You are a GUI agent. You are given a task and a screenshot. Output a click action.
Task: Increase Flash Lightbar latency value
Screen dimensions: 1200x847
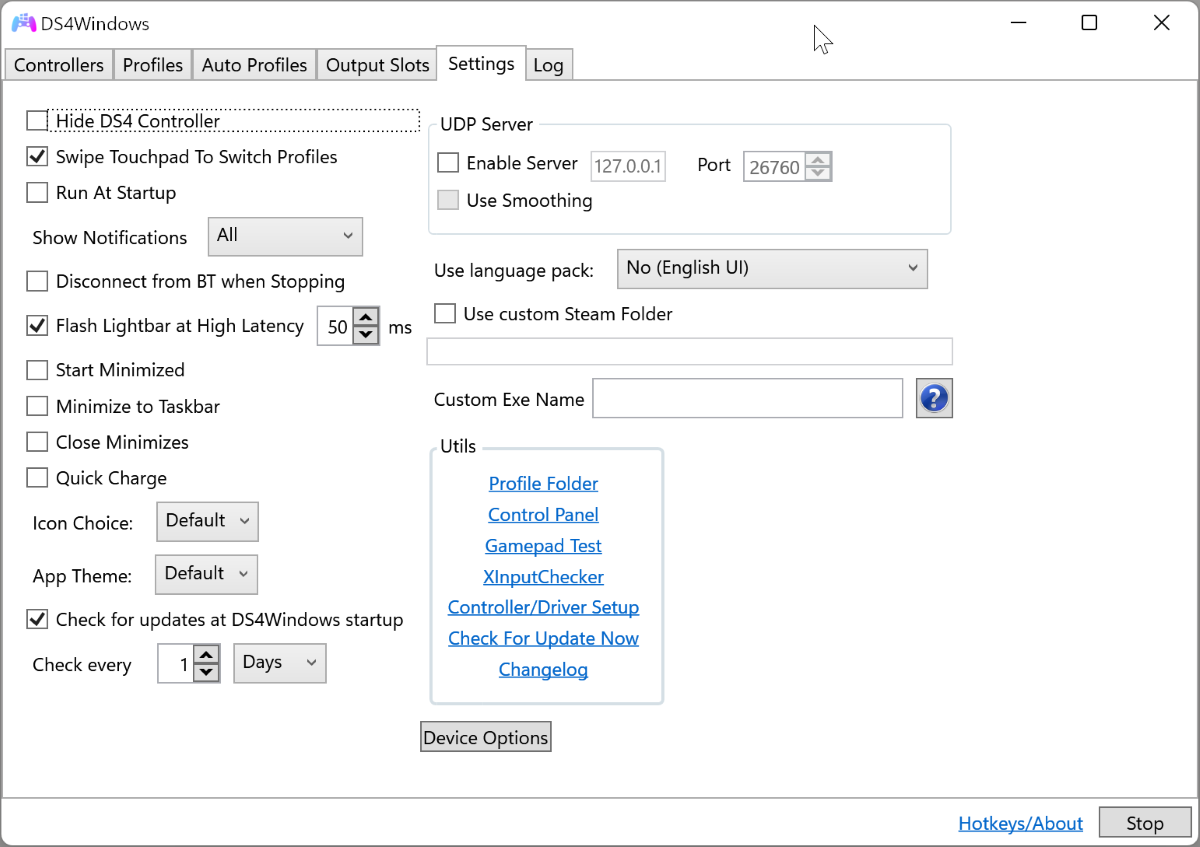tap(366, 319)
